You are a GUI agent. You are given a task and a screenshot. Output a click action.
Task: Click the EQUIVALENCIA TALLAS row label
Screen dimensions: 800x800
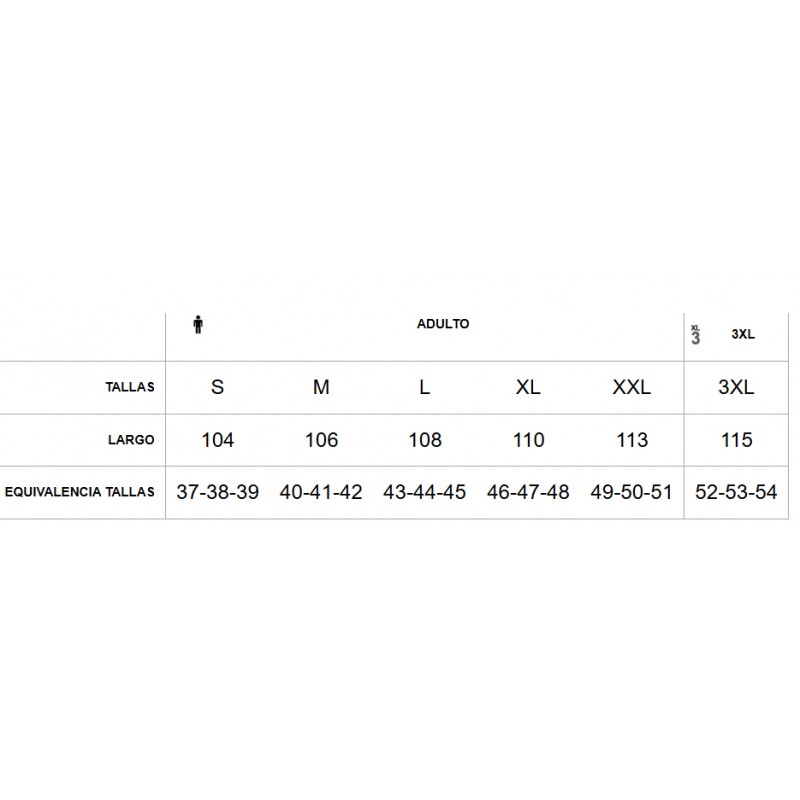pos(80,492)
